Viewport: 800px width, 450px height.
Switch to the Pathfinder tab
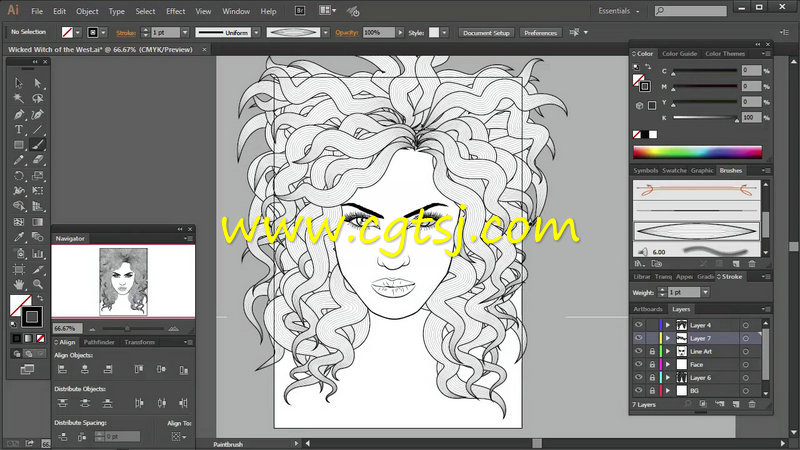tap(99, 342)
